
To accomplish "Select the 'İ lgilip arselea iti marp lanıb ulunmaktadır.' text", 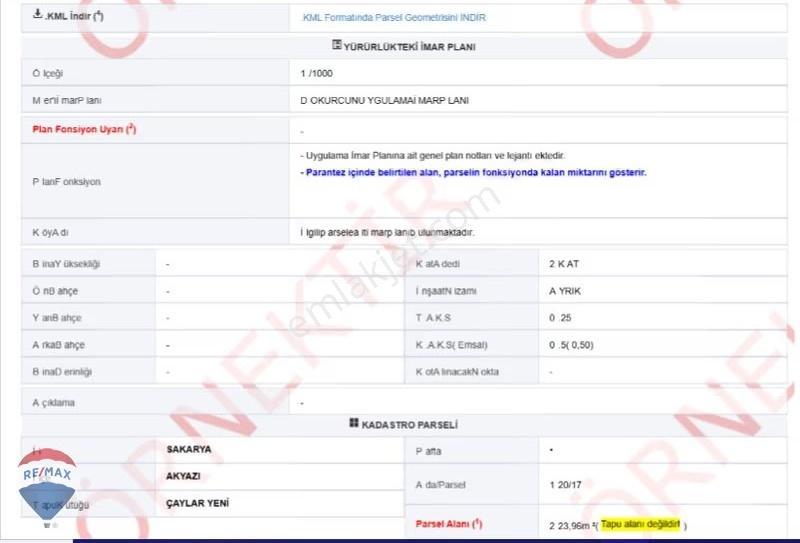I will tap(387, 232).
